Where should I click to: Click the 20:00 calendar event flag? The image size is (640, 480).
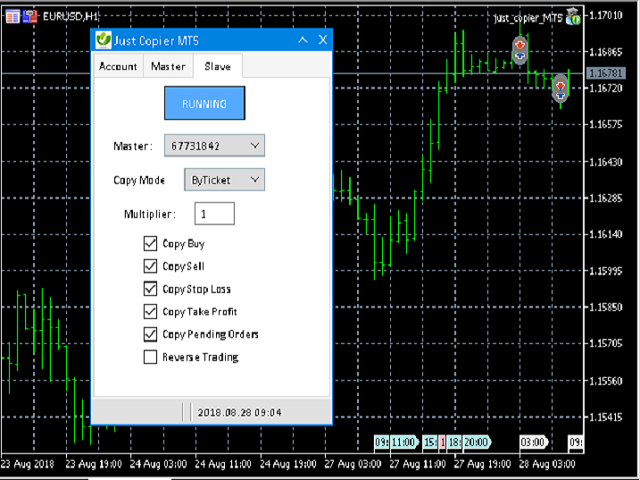tap(476, 441)
